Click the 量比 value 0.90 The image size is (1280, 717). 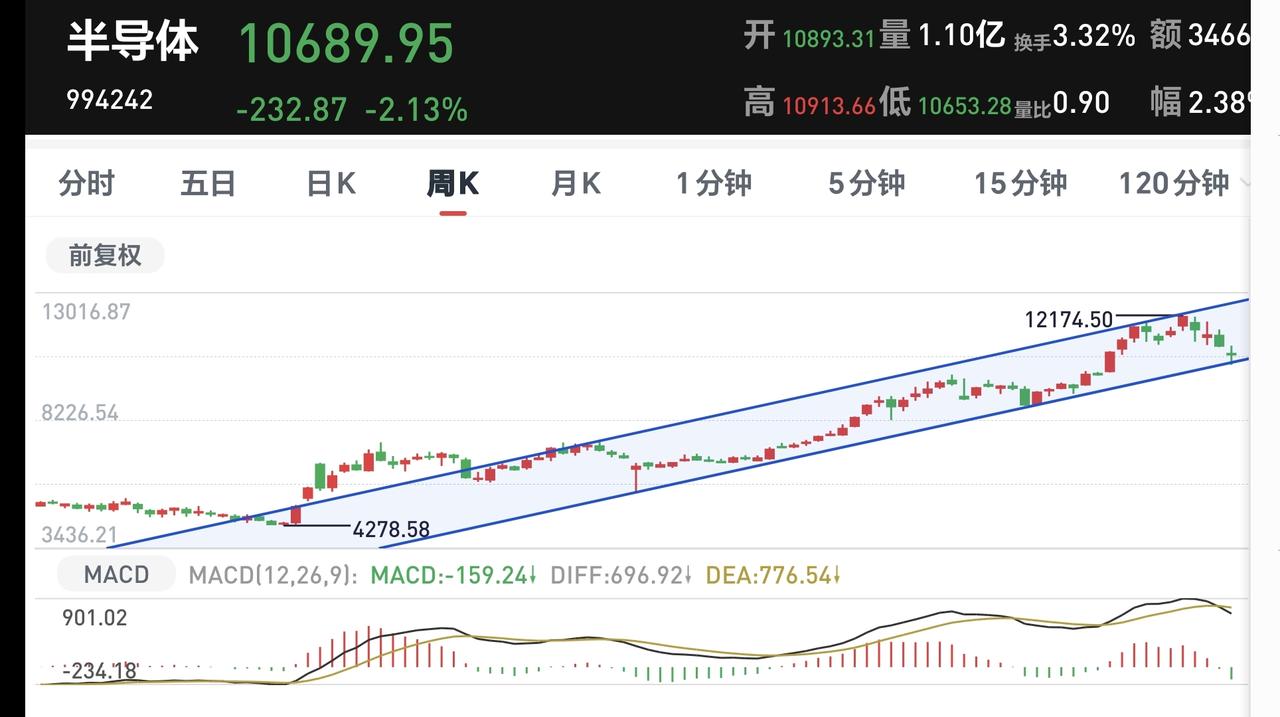(1081, 103)
